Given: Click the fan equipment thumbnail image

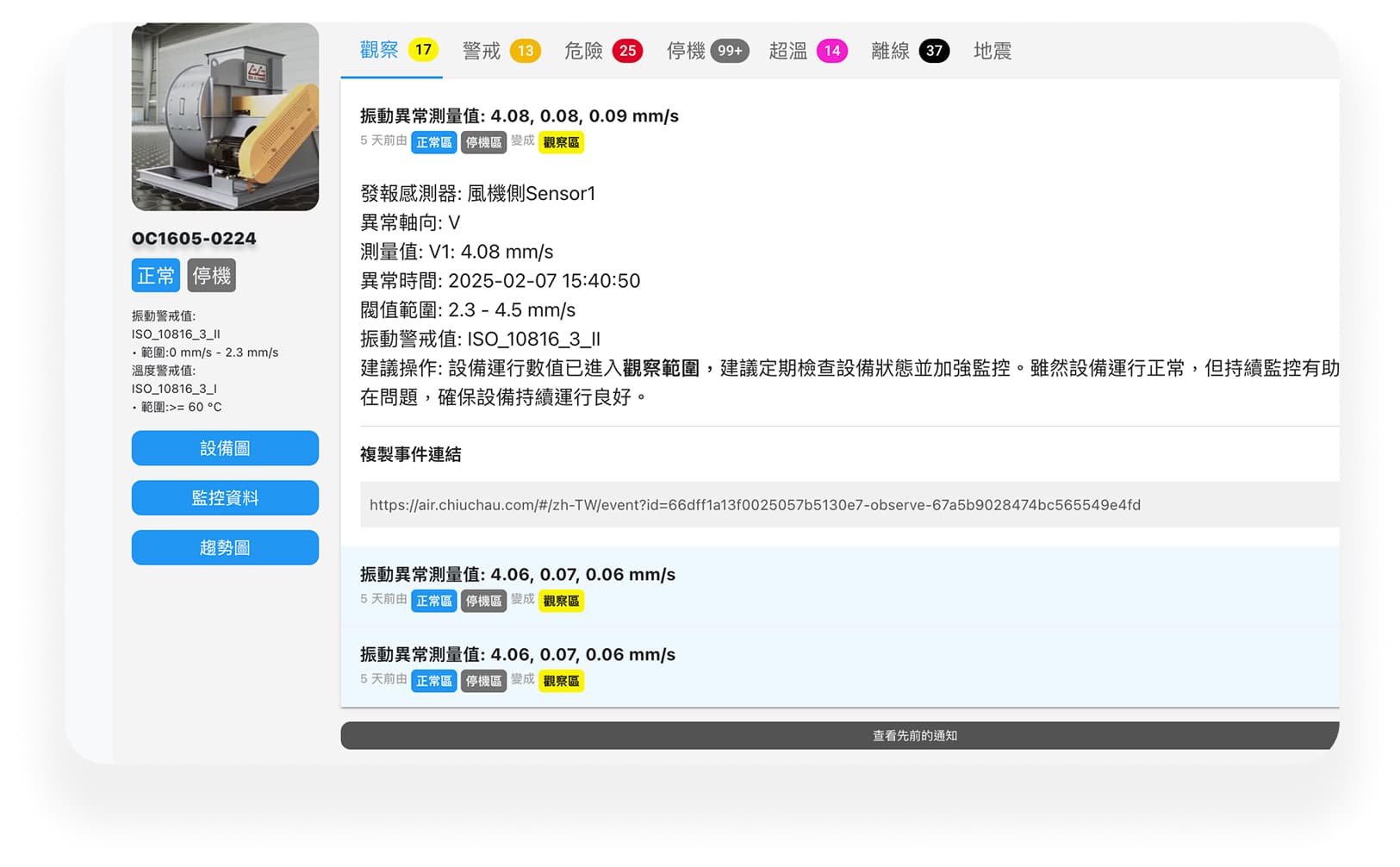Looking at the screenshot, I should pyautogui.click(x=225, y=117).
